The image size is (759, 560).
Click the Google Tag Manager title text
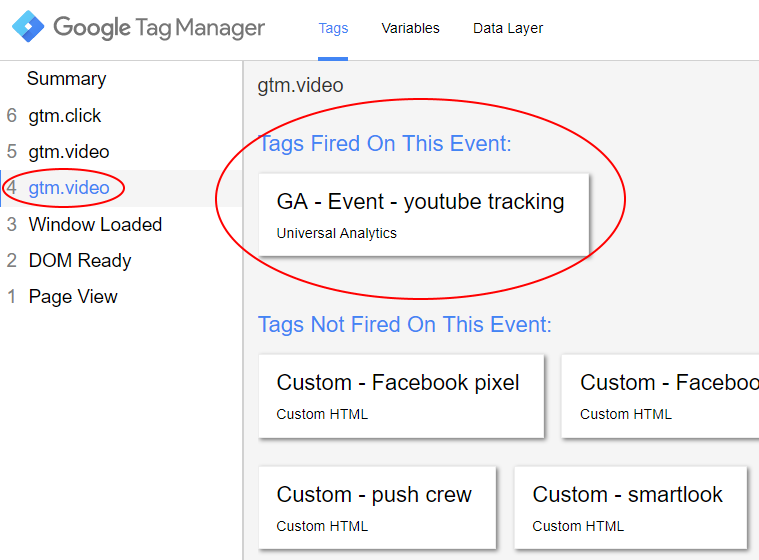[159, 28]
